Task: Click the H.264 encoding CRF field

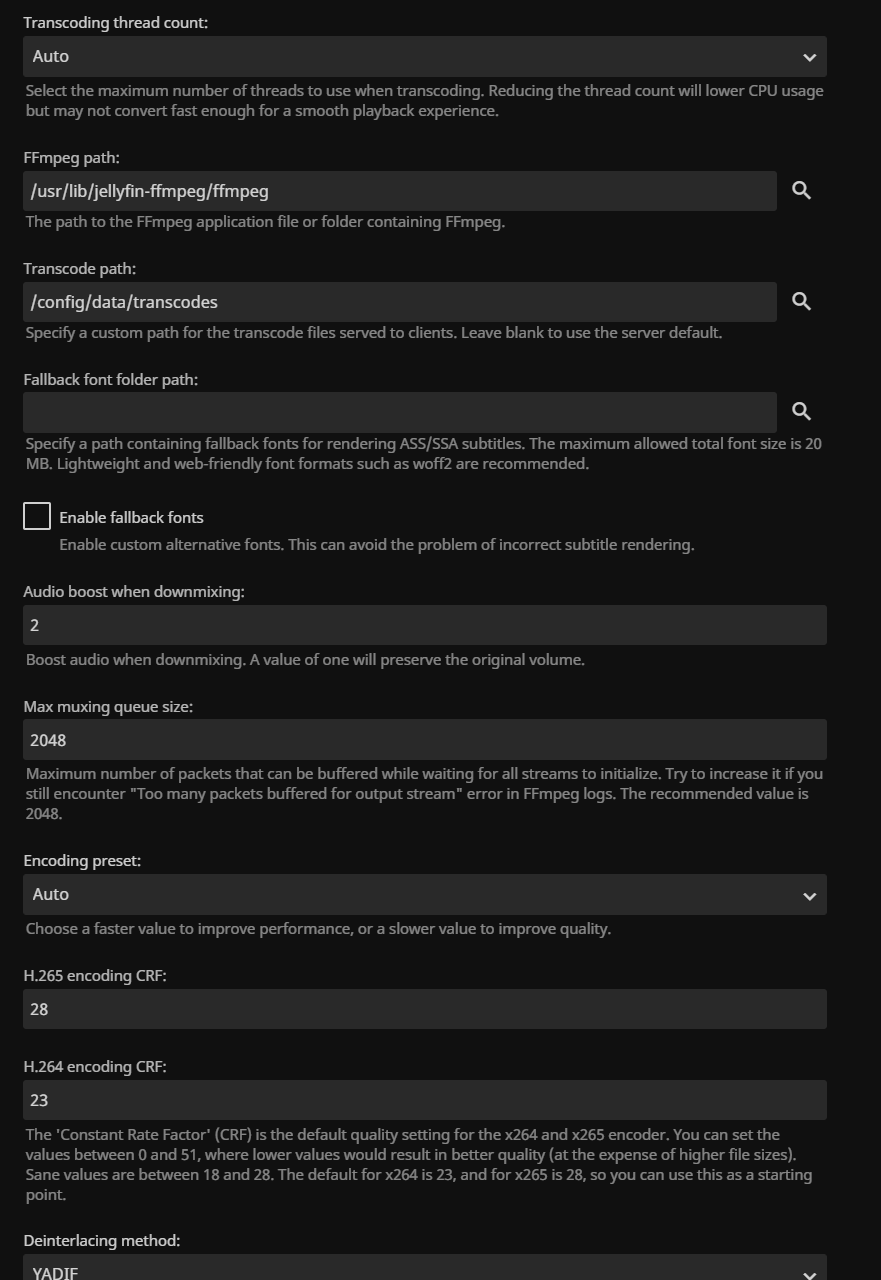Action: (424, 1100)
